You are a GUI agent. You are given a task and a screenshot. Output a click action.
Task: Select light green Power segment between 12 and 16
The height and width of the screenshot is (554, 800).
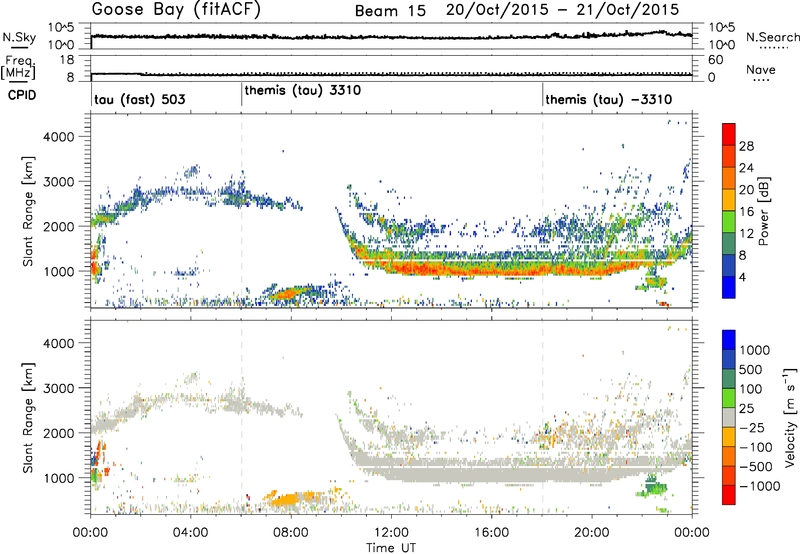[729, 221]
